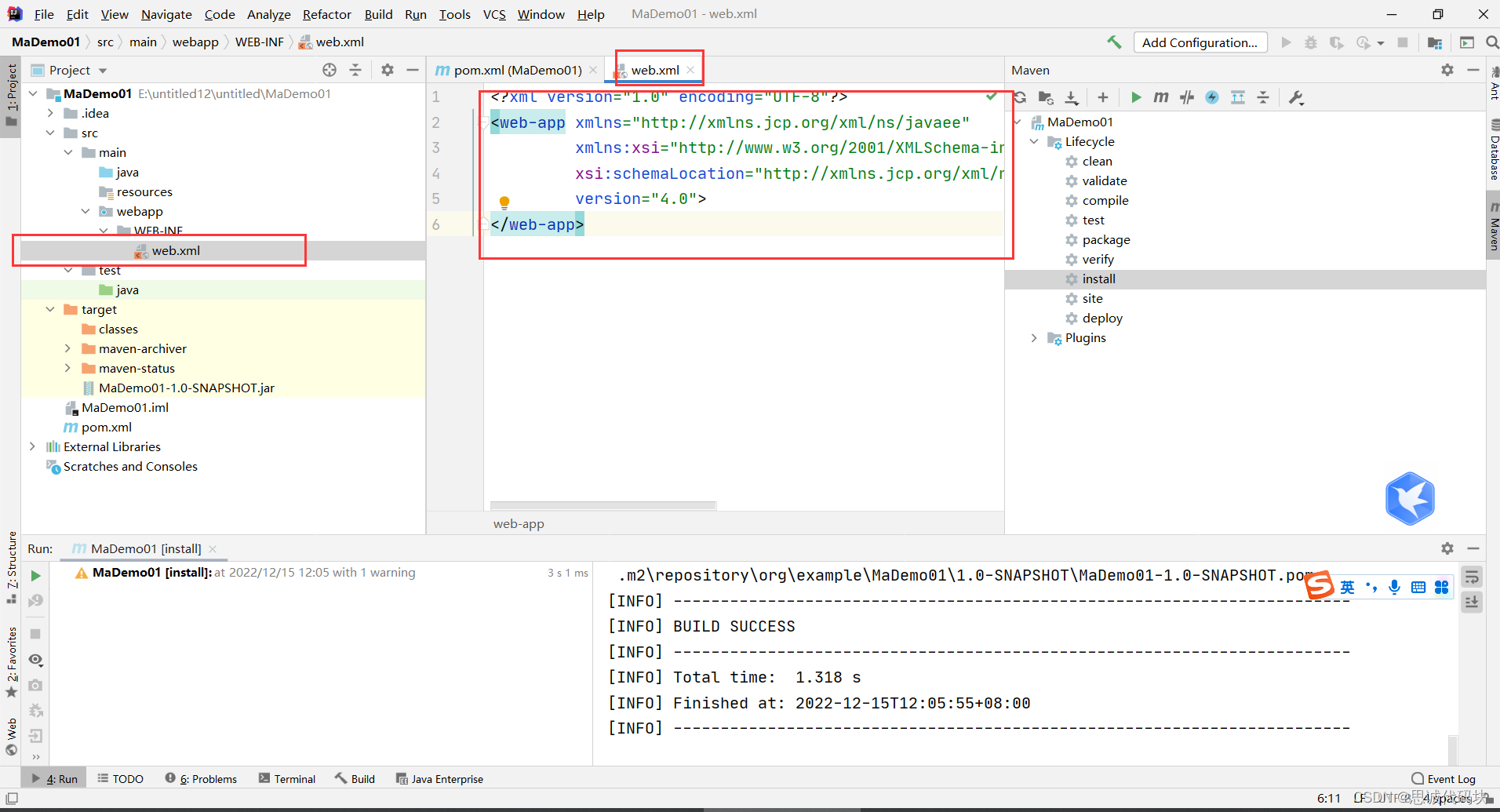Click the Add Configuration... button
Screen dimensions: 1500x812
(x=1200, y=42)
